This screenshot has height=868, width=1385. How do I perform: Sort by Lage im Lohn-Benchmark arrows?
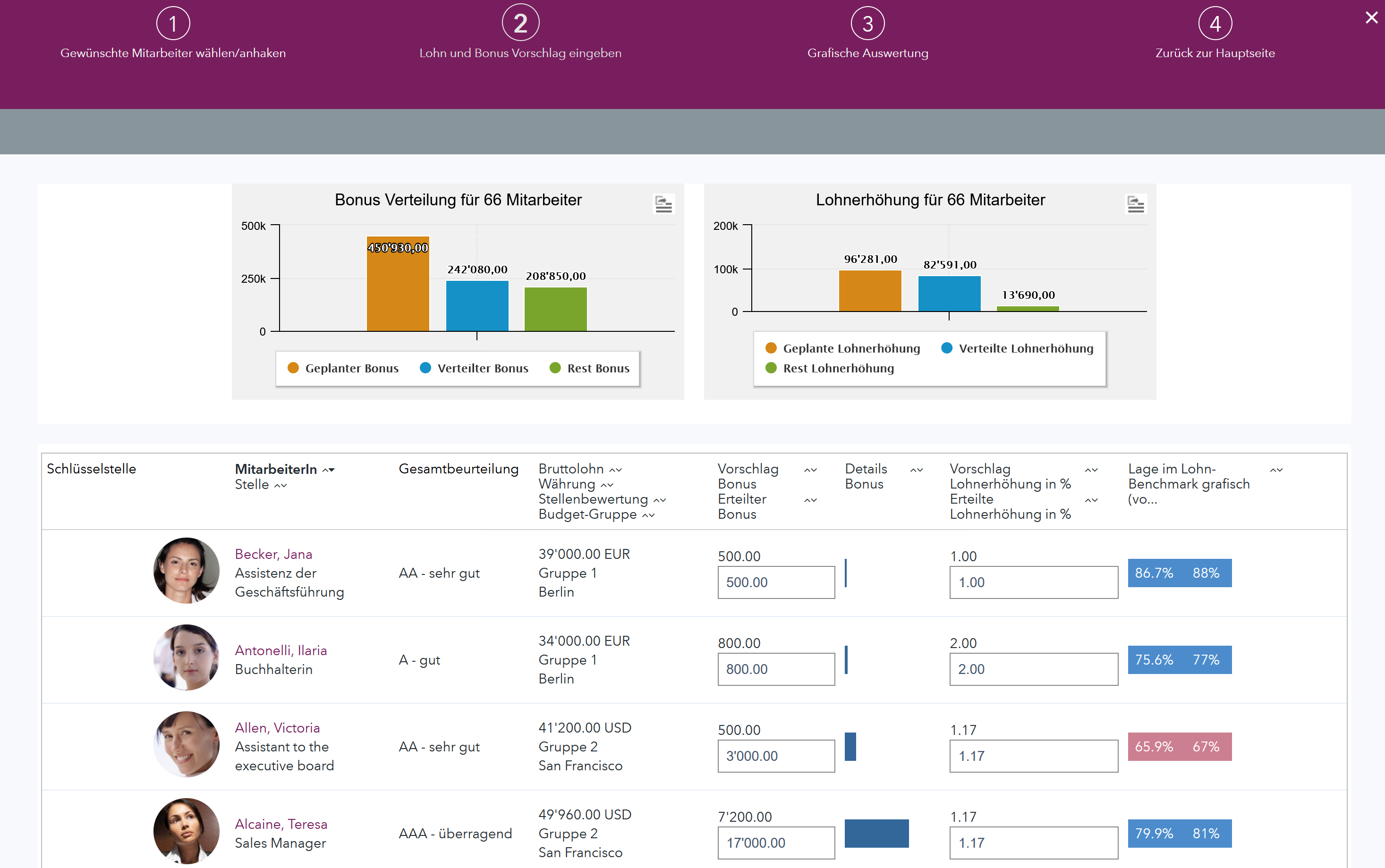point(1276,470)
